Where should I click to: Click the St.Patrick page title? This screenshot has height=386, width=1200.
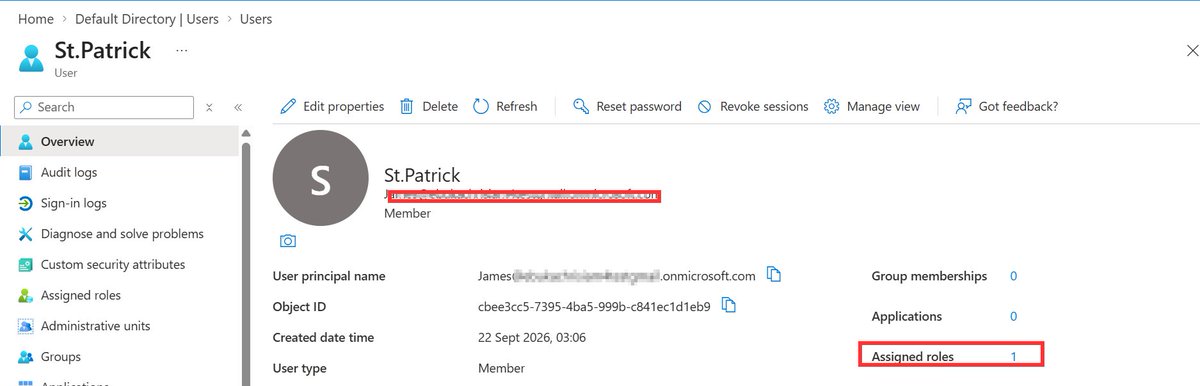click(x=104, y=50)
